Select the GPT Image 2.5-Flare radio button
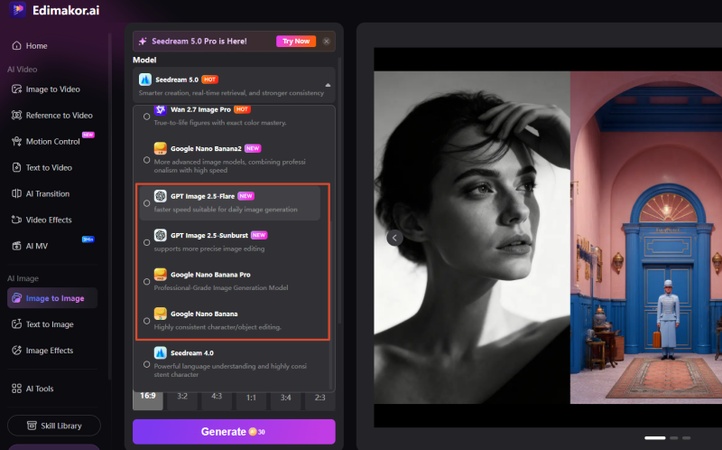The height and width of the screenshot is (450, 722). click(x=146, y=203)
